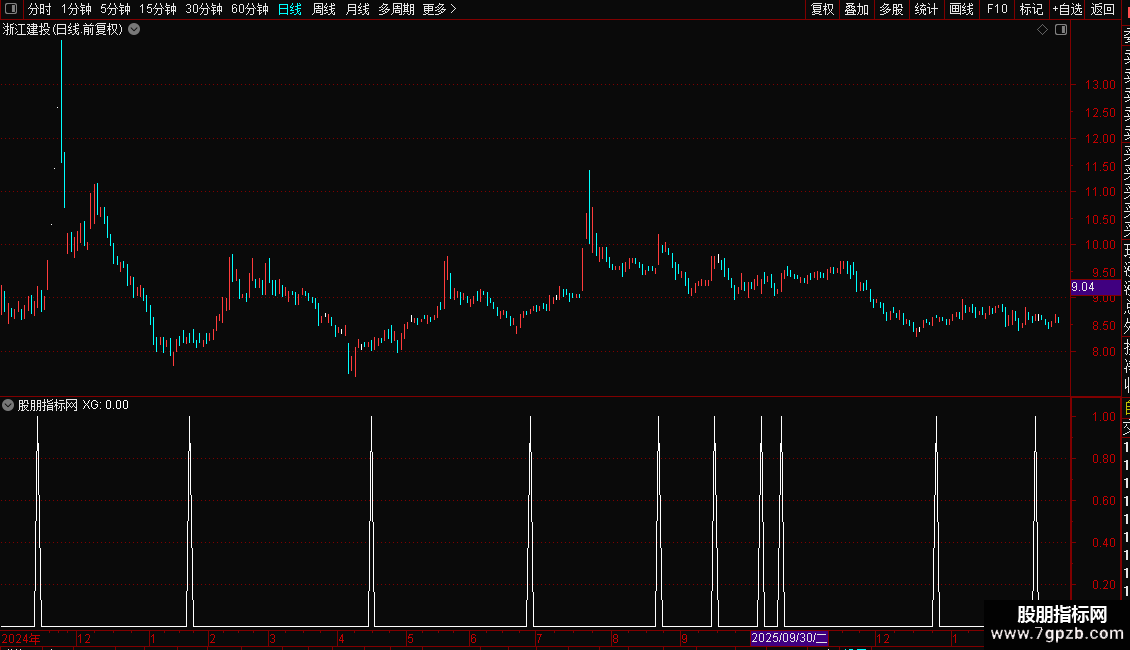Click the 8.00 price axis label
Screen dimensions: 1130x650
point(1103,352)
